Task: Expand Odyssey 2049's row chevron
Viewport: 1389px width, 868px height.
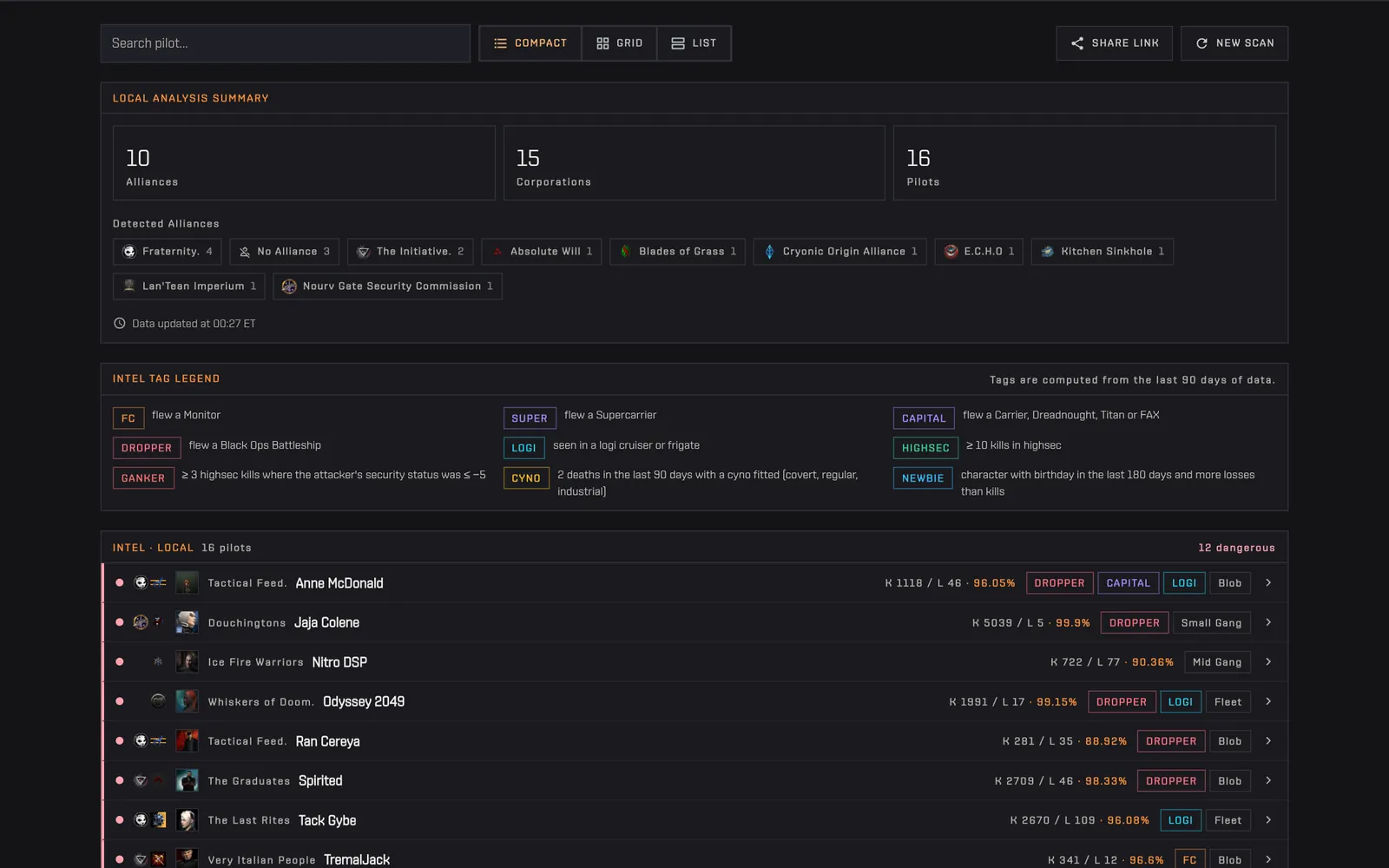Action: [1268, 701]
